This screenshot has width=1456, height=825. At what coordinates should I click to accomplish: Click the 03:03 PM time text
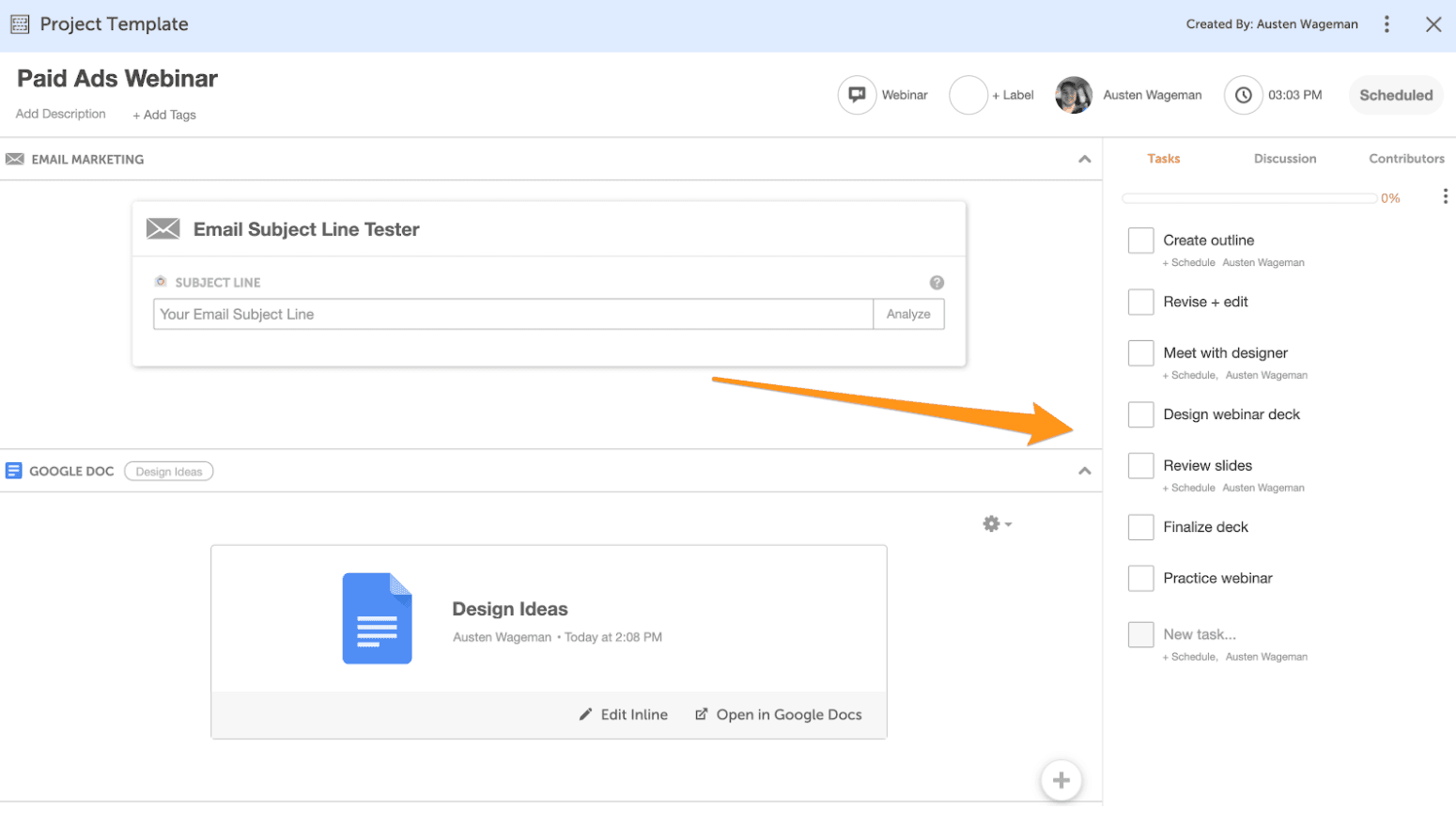1294,95
